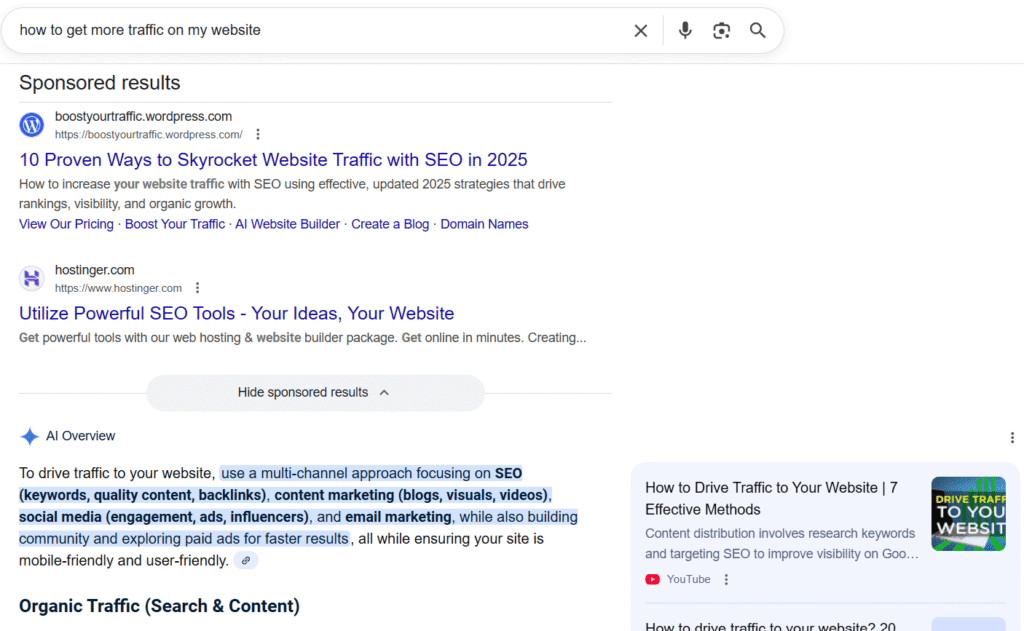This screenshot has width=1024, height=631.
Task: Click the View Our Pricing sitelink
Action: [66, 224]
